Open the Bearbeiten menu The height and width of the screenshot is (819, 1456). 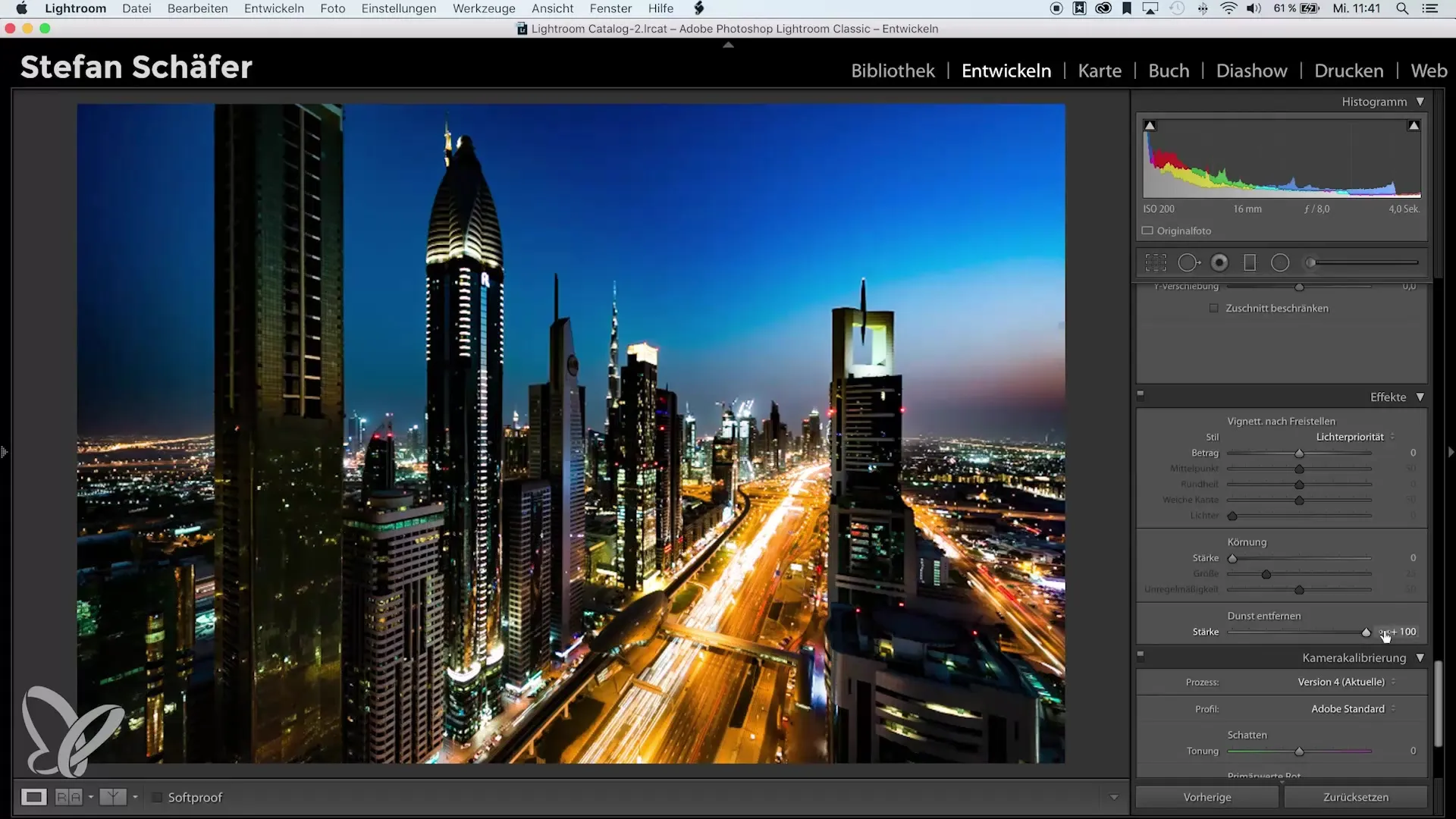(x=197, y=8)
